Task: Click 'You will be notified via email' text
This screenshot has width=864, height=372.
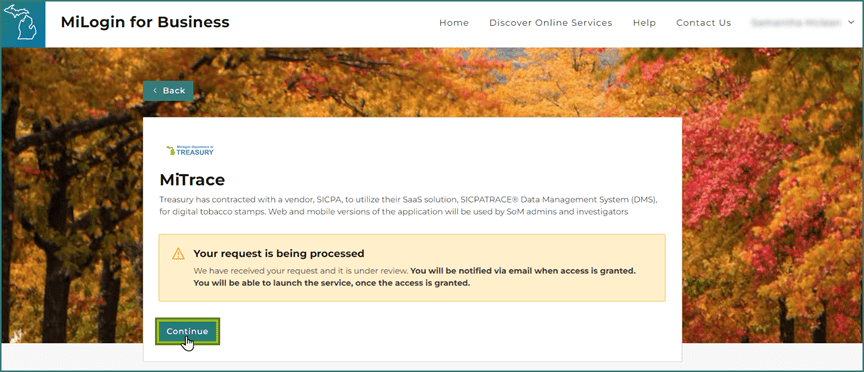Action: [523, 271]
